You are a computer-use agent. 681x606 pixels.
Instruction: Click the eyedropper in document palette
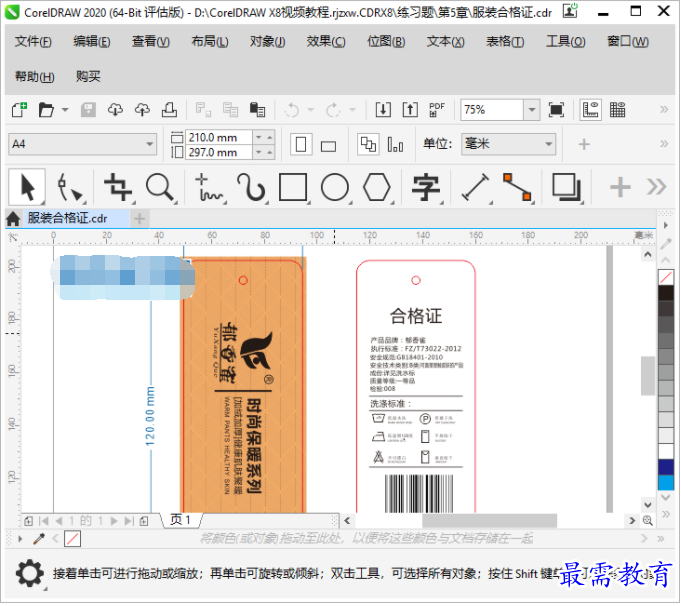[39, 539]
